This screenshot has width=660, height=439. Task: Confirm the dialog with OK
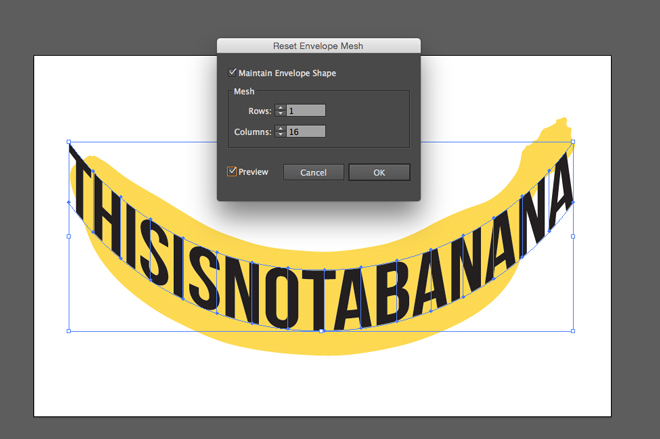[379, 173]
